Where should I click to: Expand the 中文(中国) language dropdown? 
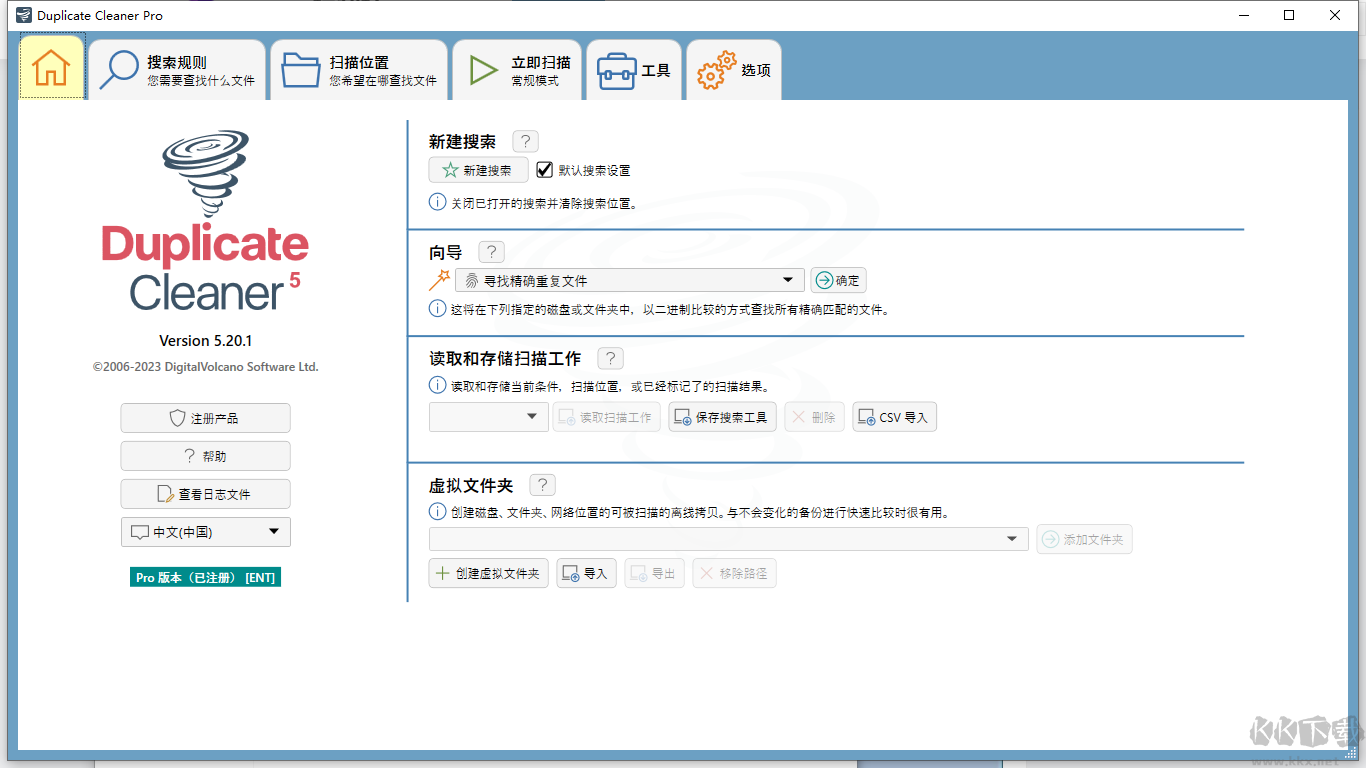(x=205, y=532)
